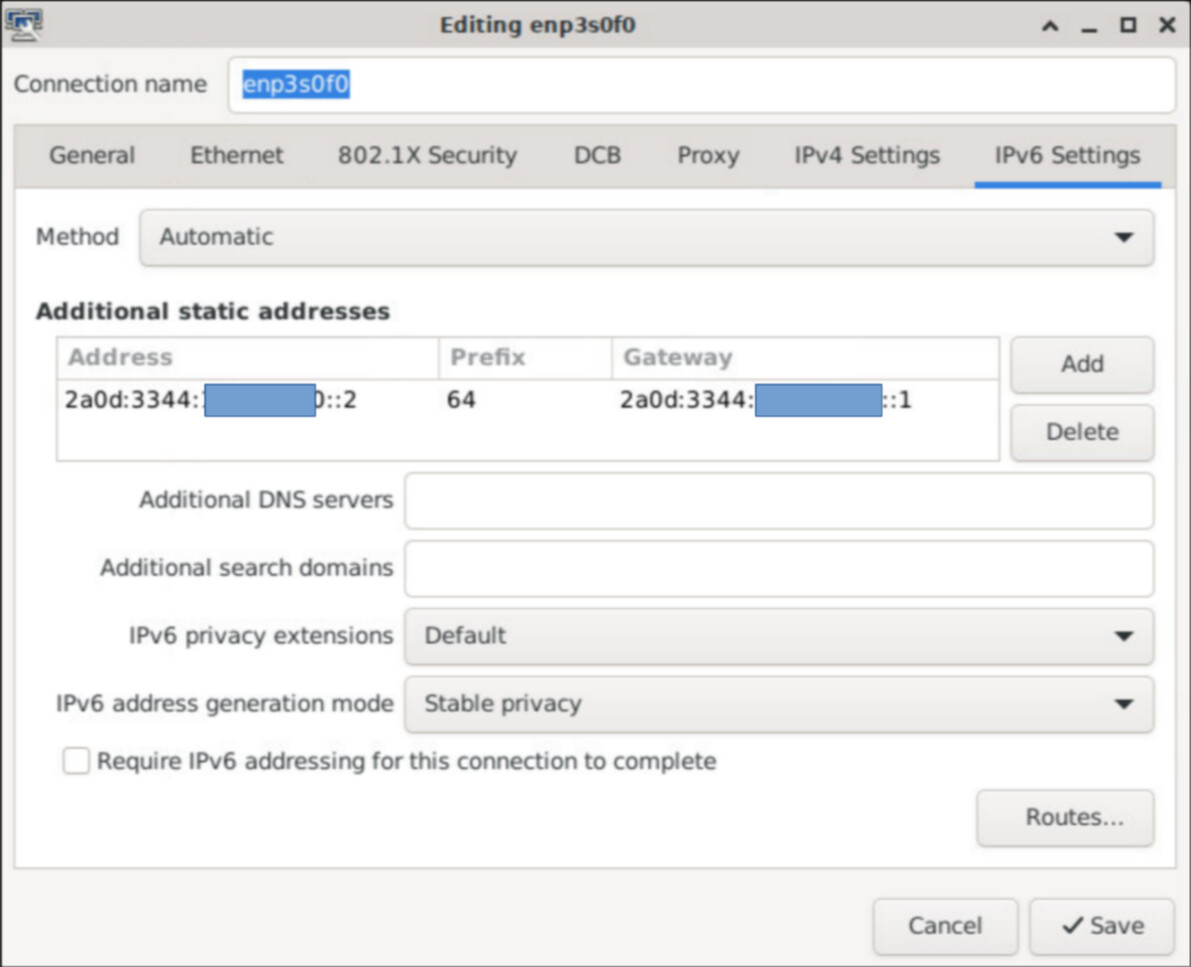The image size is (1191, 967).
Task: View the General tab
Action: (x=92, y=156)
